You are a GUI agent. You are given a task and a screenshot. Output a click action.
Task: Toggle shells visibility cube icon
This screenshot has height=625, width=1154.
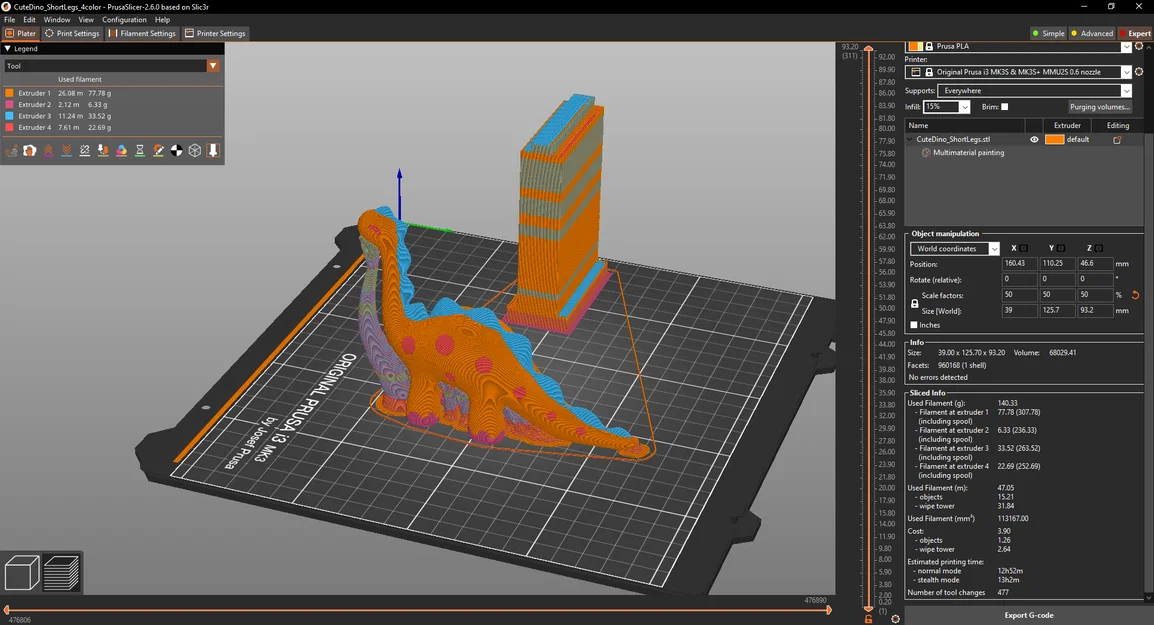pos(195,150)
